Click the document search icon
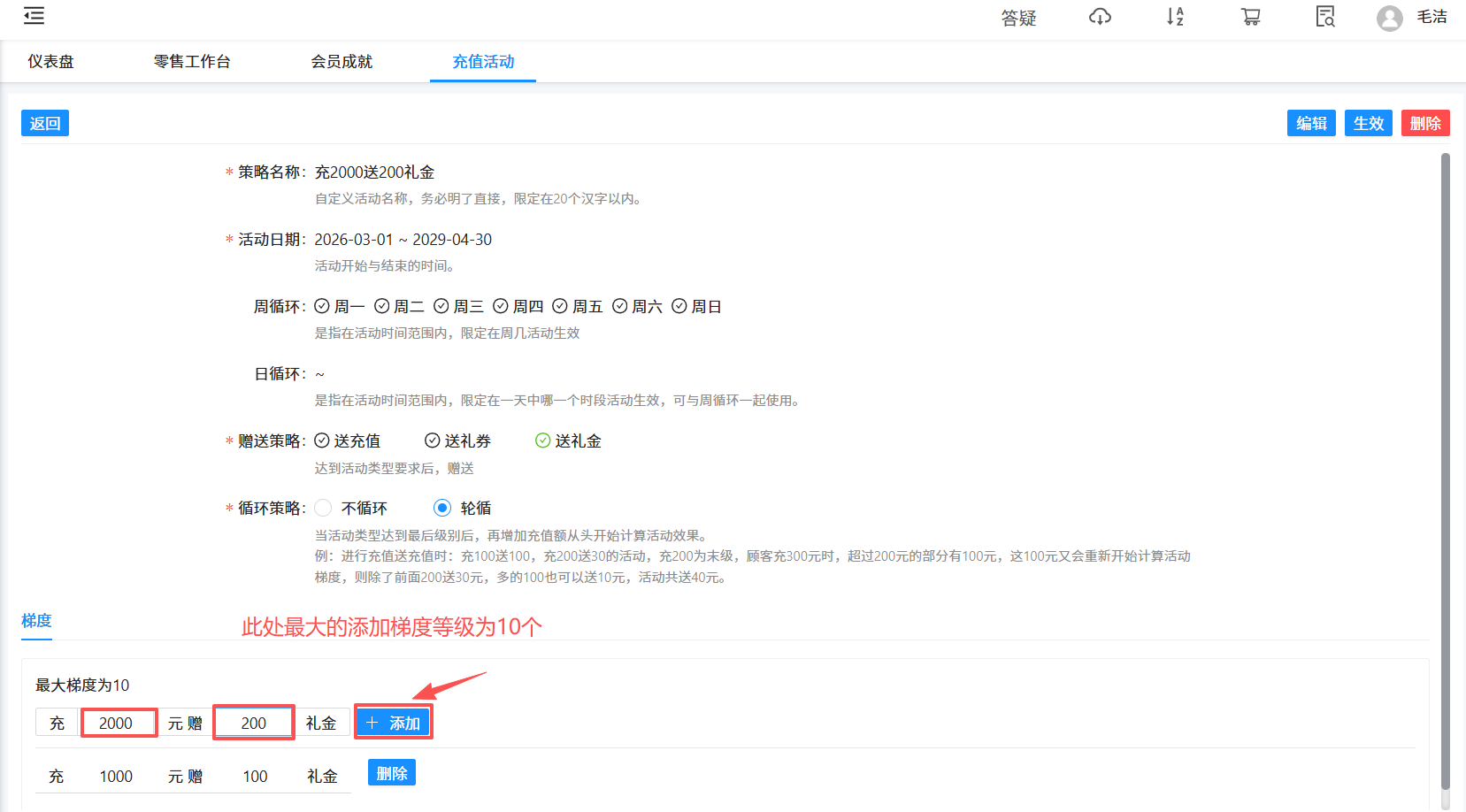This screenshot has width=1466, height=812. pos(1324,17)
